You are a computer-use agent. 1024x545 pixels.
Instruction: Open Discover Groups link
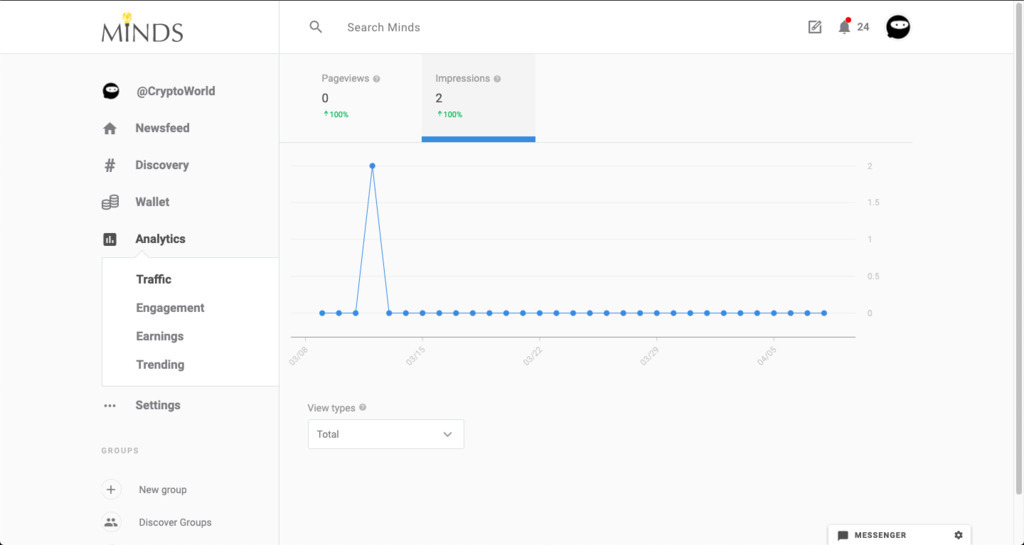[175, 522]
